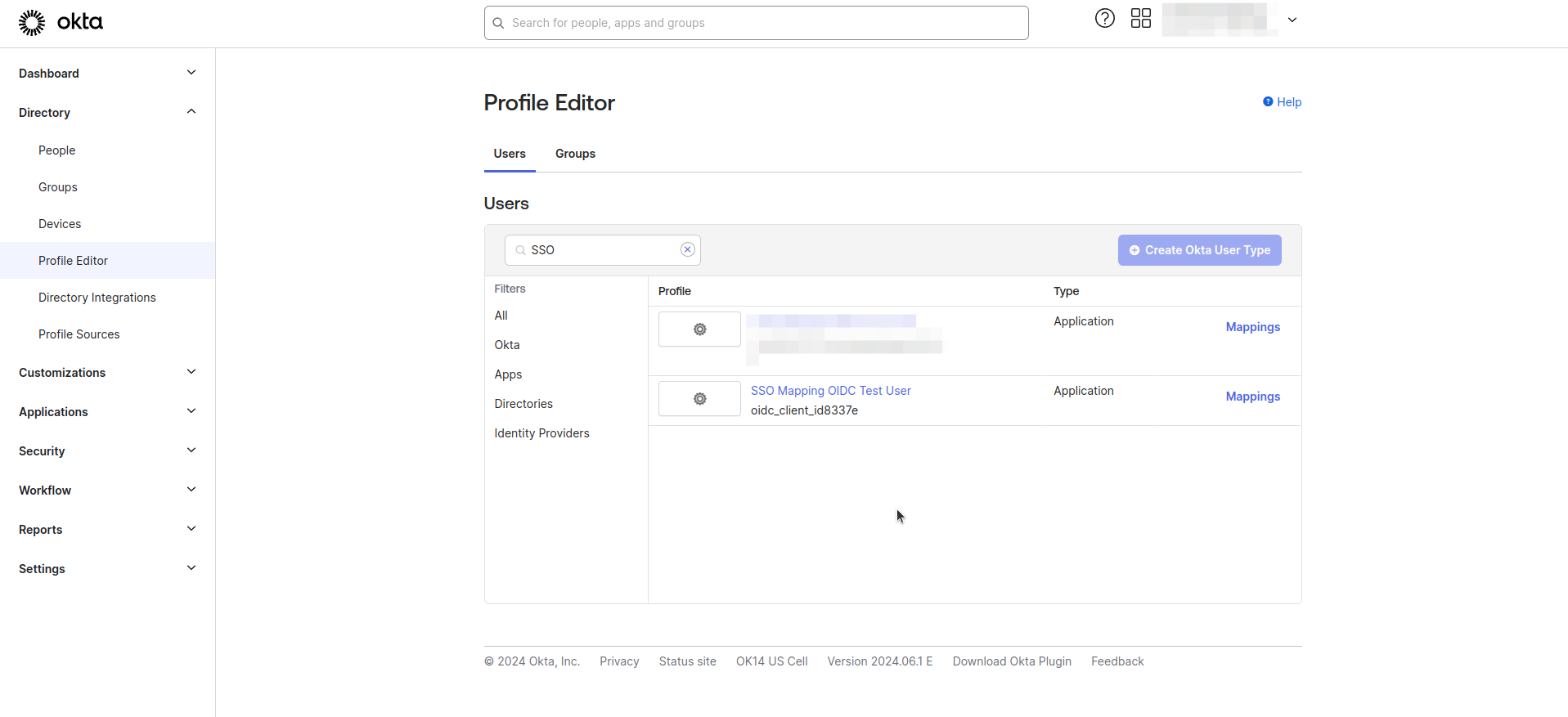Click the Type column header
Image resolution: width=1568 pixels, height=717 pixels.
click(x=1066, y=291)
